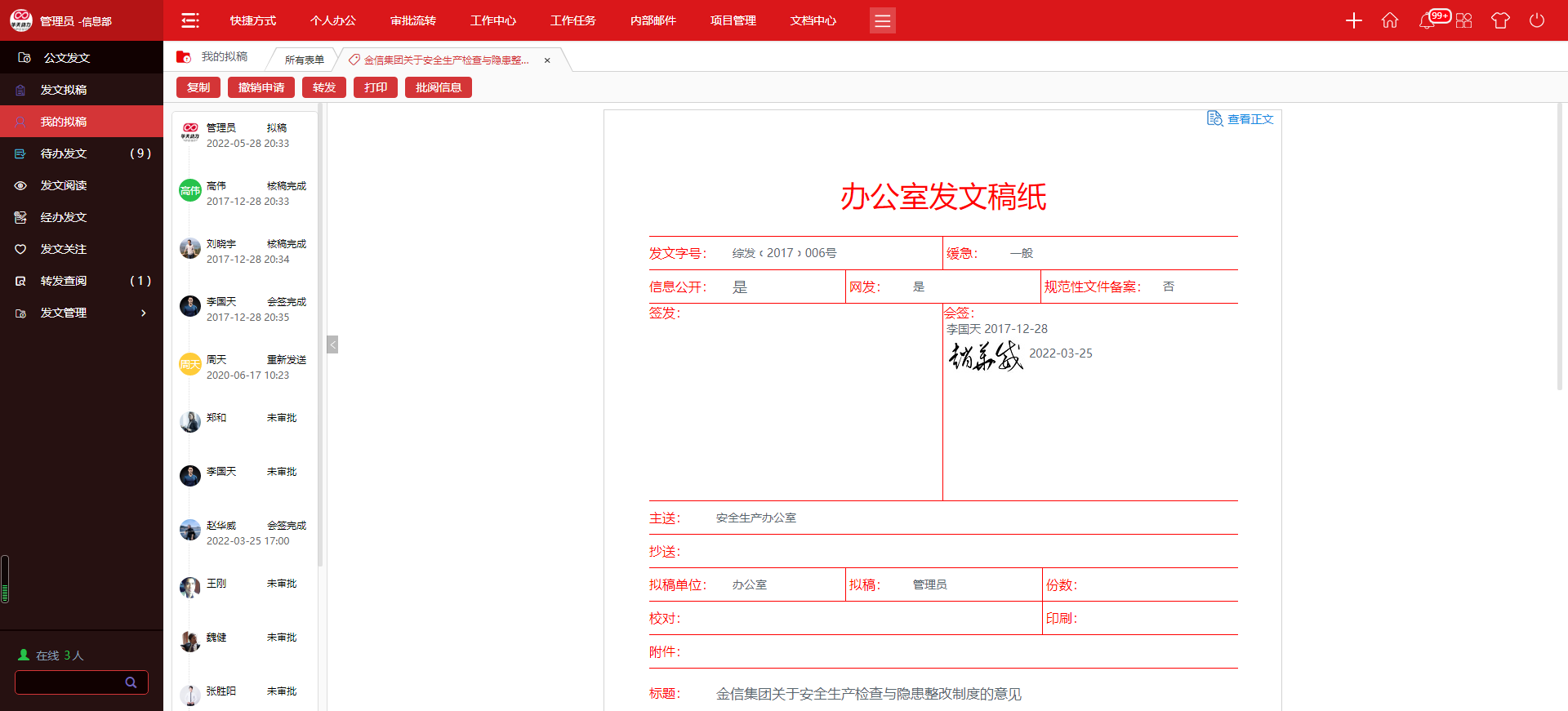Click the sidebar search input field

coord(69,682)
